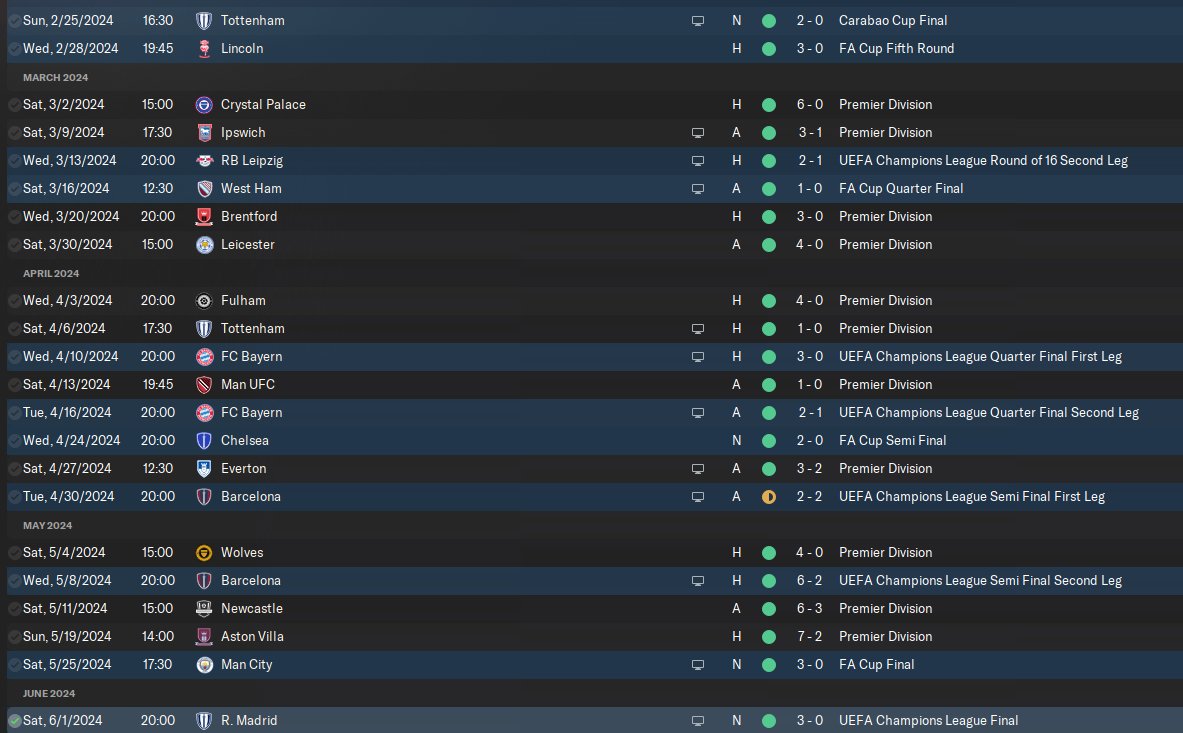The image size is (1183, 733).
Task: Select the FA Cup Final competition text
Action: tap(877, 664)
